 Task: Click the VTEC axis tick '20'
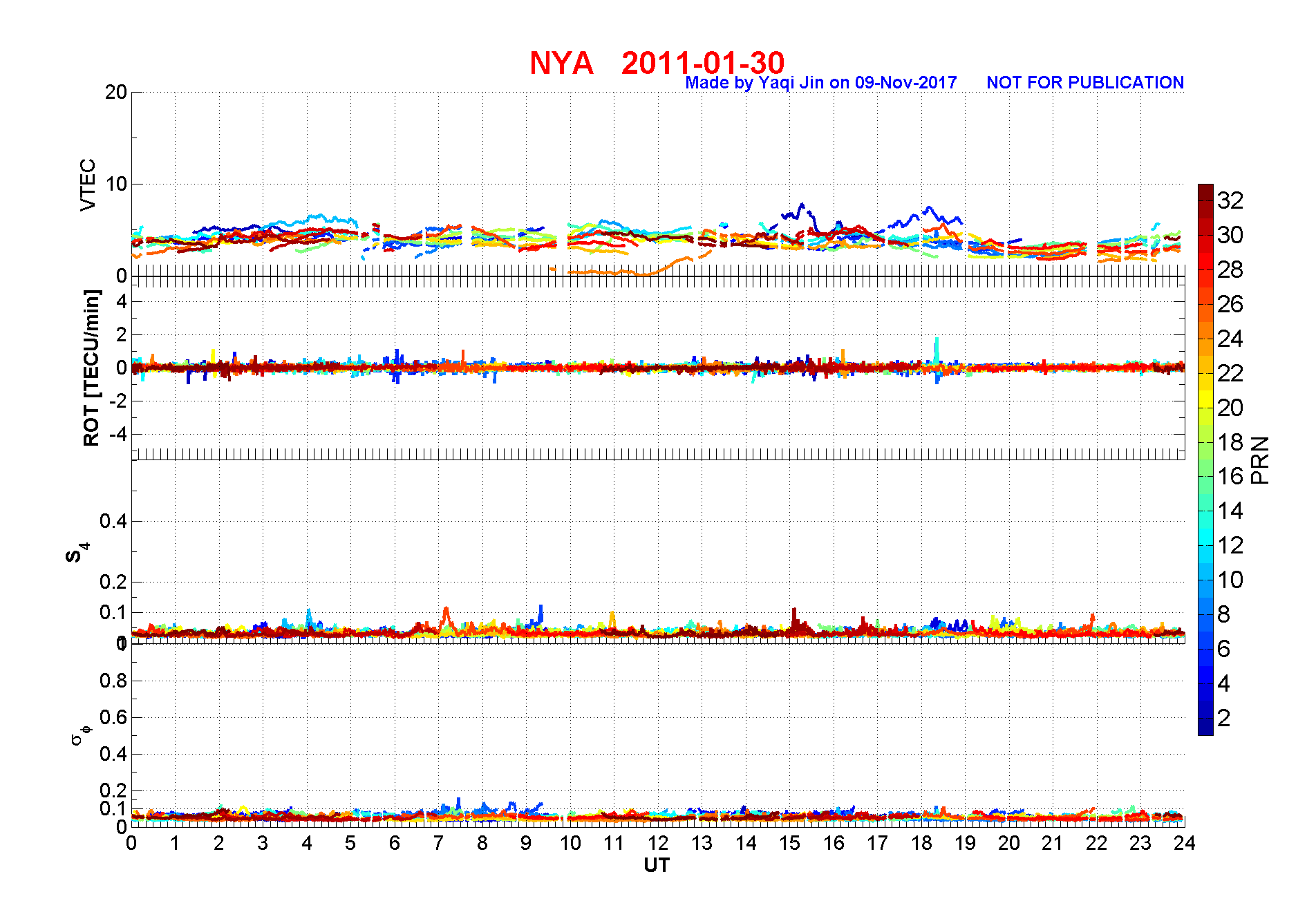click(x=116, y=92)
